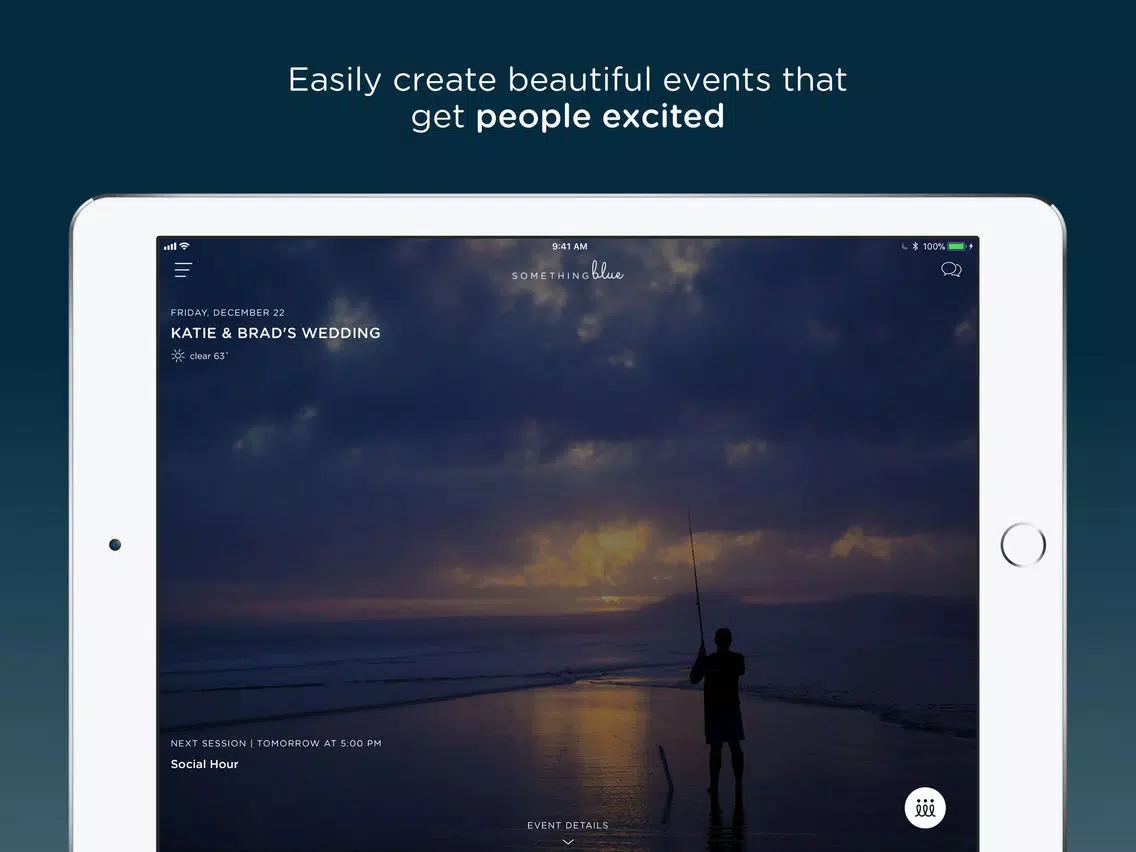The image size is (1136, 852).
Task: Click the "KATIE & BRAD'S WEDDING" title
Action: coord(275,333)
